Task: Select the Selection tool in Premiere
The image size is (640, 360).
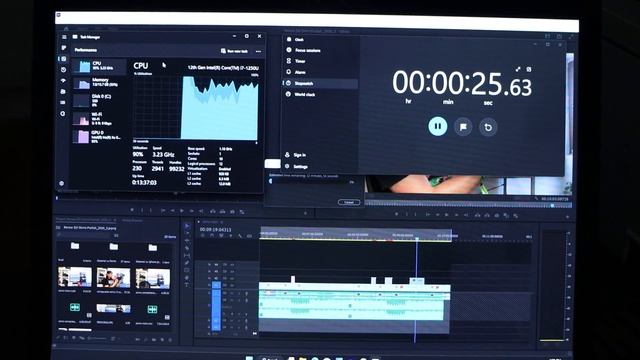Action: pyautogui.click(x=187, y=226)
